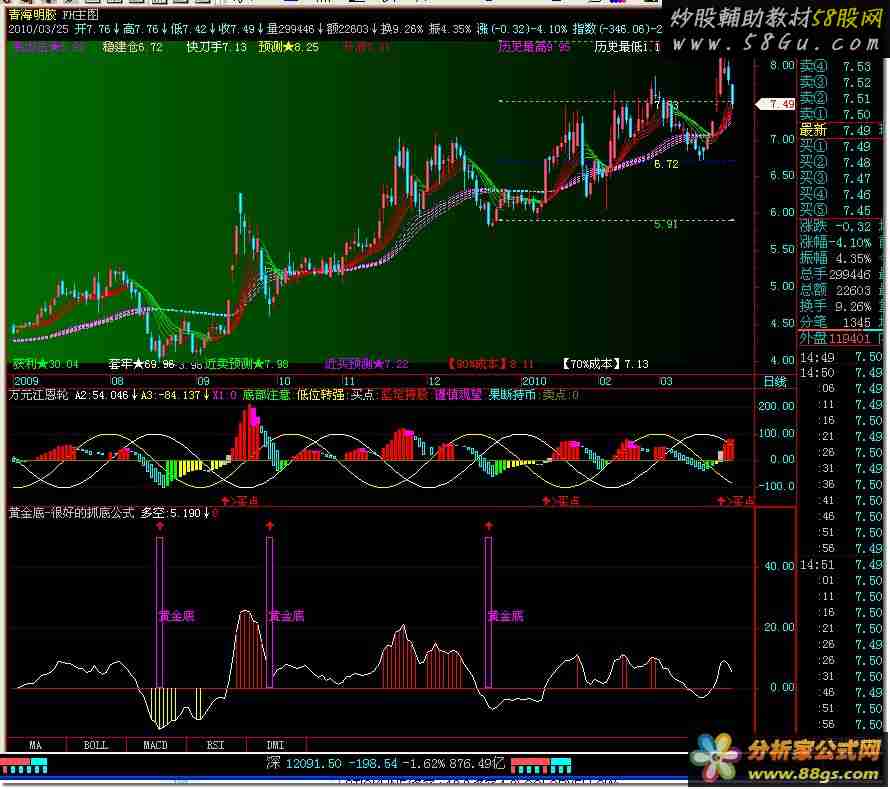Click the 万元江恩轮 indicator title
Viewport: 890px width, 789px height.
38,395
